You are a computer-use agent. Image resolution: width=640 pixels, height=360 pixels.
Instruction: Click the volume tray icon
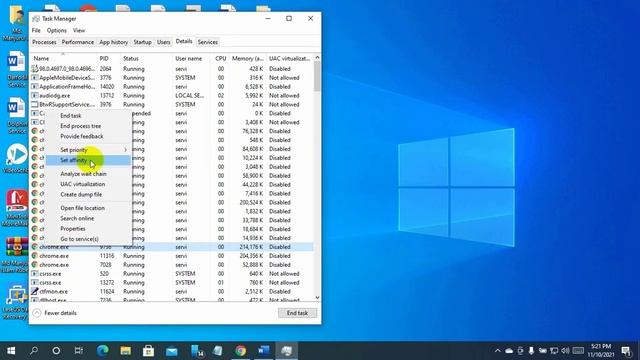[x=565, y=351]
